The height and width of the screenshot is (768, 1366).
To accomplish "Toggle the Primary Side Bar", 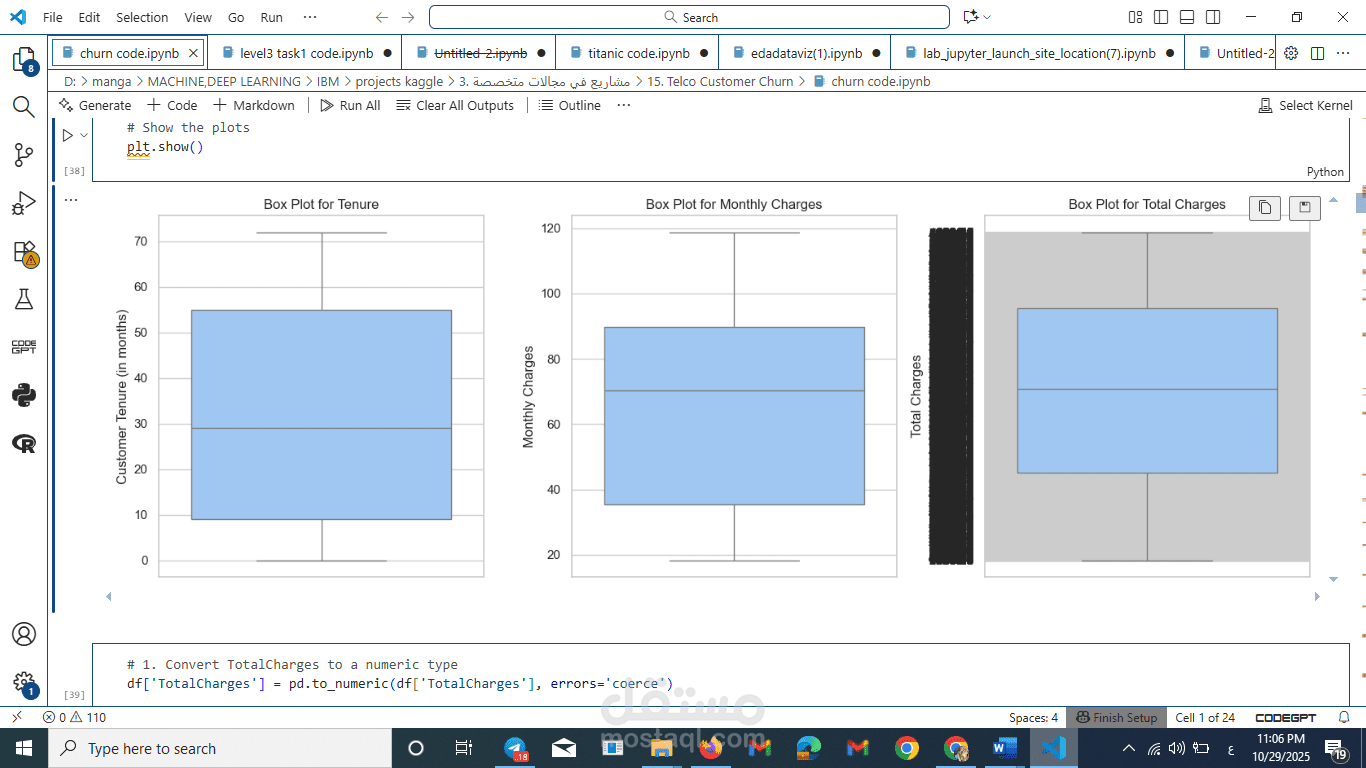I will coord(1161,17).
